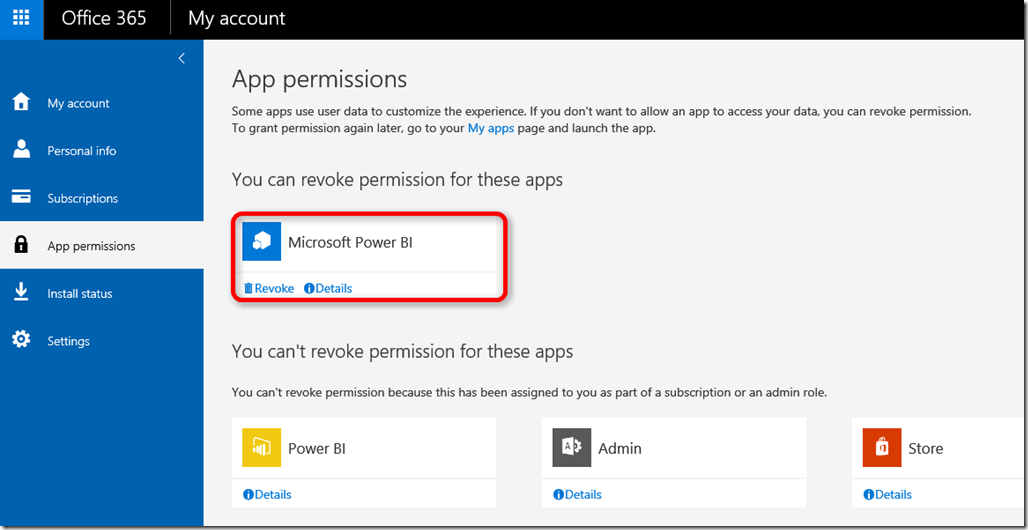Screen dimensions: 1028x530
Task: Click the trash icon next to Revoke
Action: click(x=248, y=288)
